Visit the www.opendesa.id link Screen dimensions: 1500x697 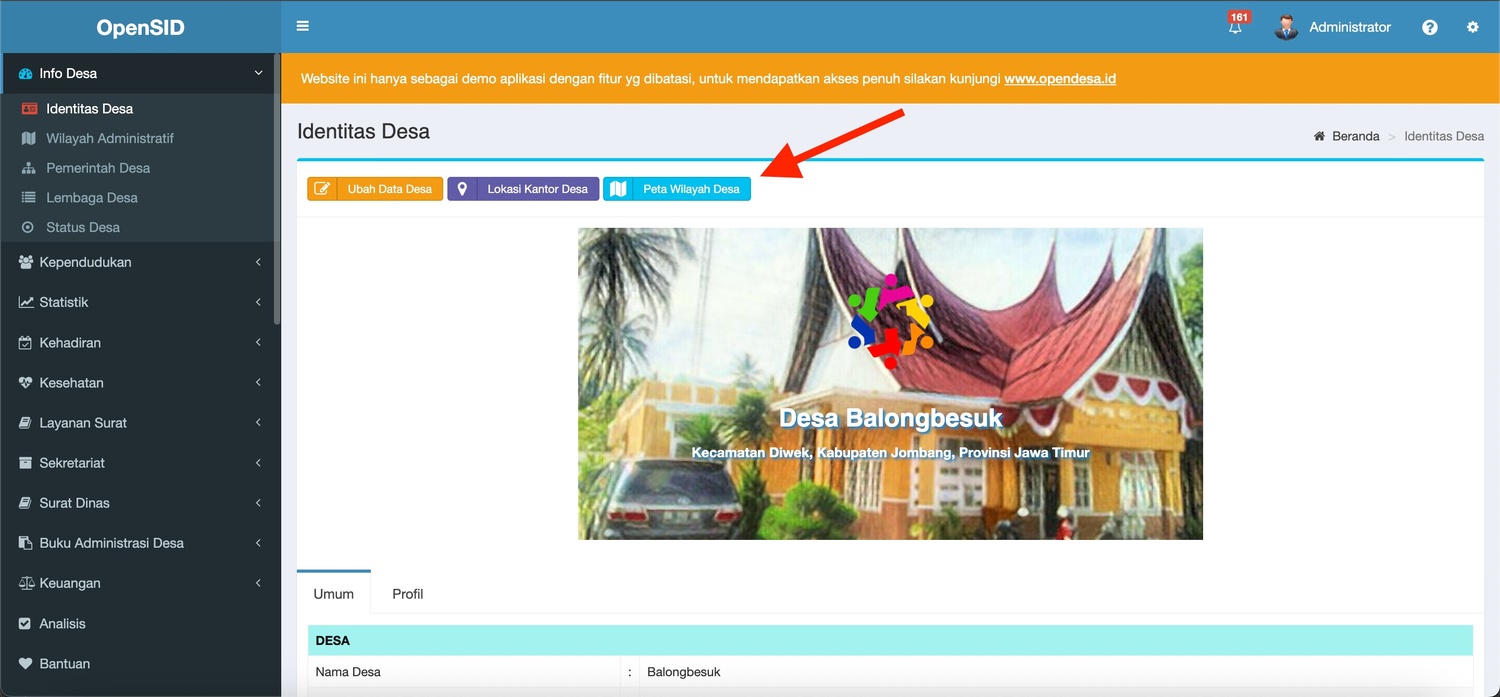tap(1060, 79)
